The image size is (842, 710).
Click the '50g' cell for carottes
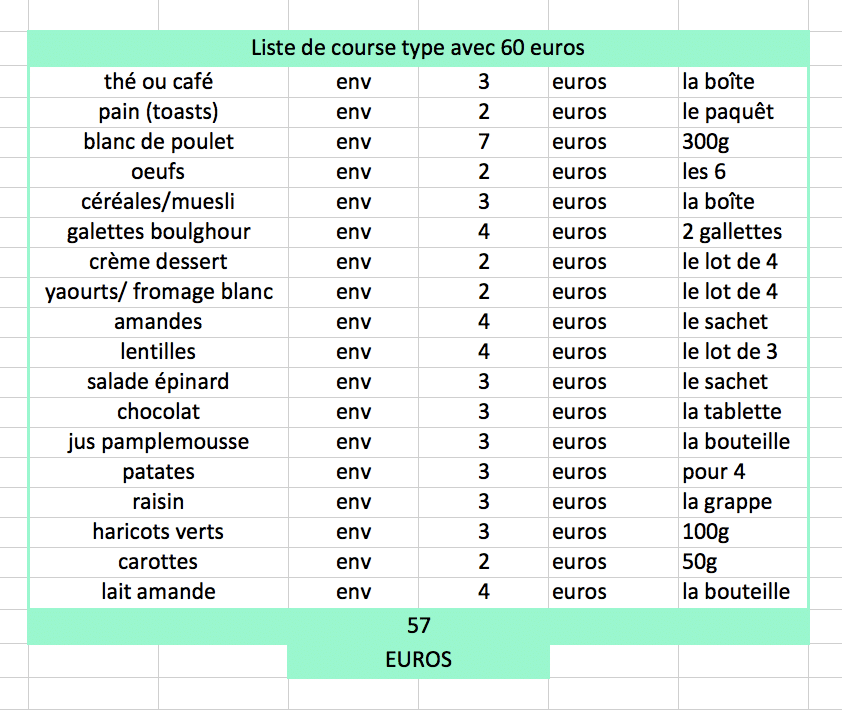743,562
